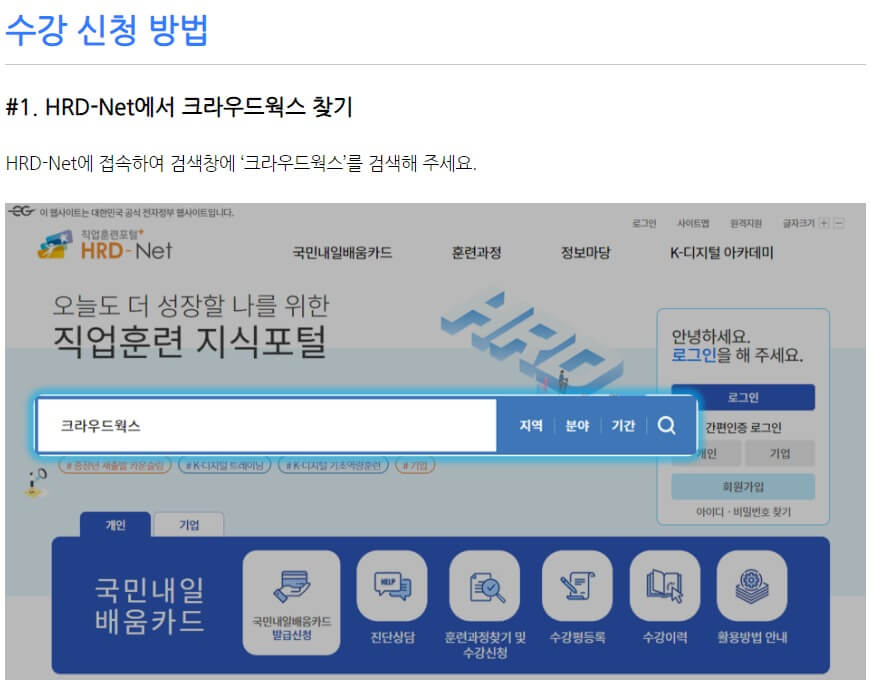Open the 분야 filter dropdown

pyautogui.click(x=577, y=424)
